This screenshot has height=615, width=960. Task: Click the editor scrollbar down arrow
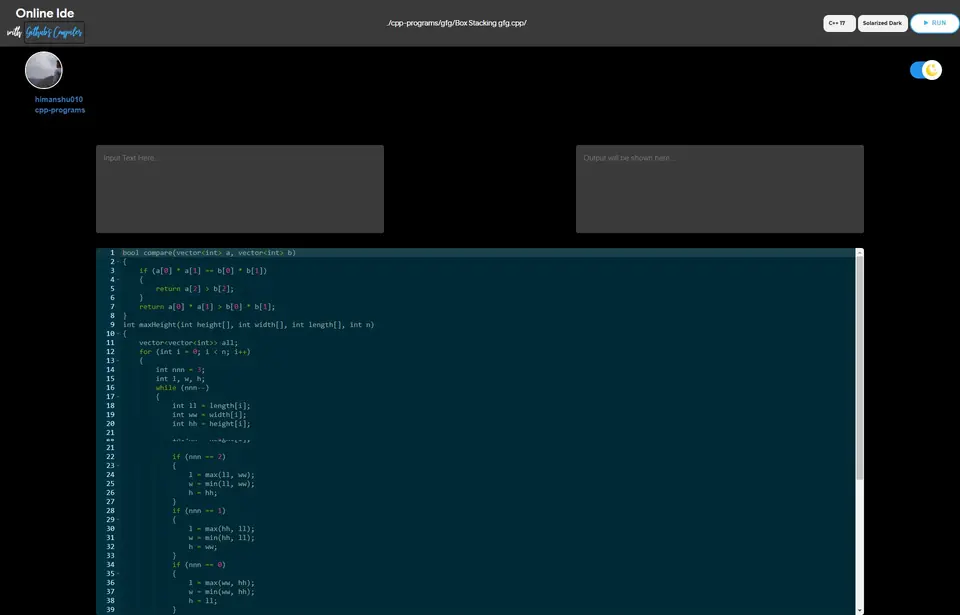pyautogui.click(x=860, y=610)
